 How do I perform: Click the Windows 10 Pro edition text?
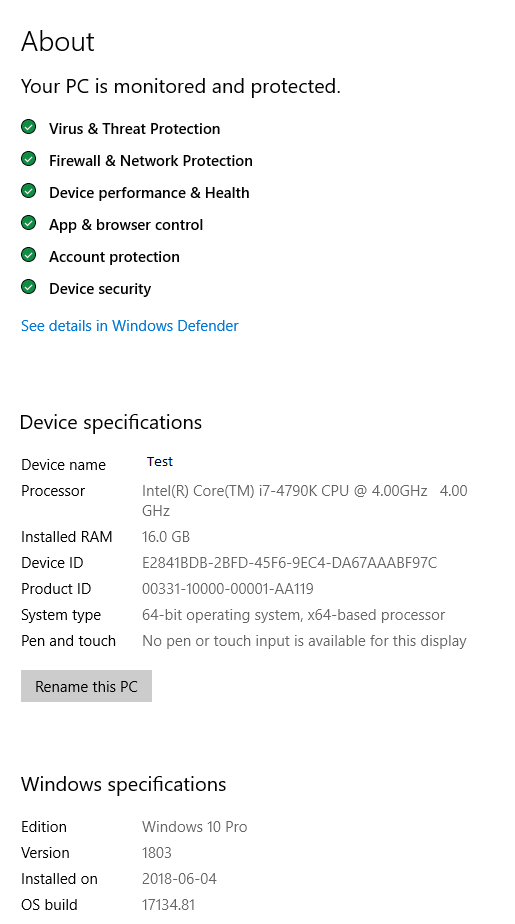(194, 827)
